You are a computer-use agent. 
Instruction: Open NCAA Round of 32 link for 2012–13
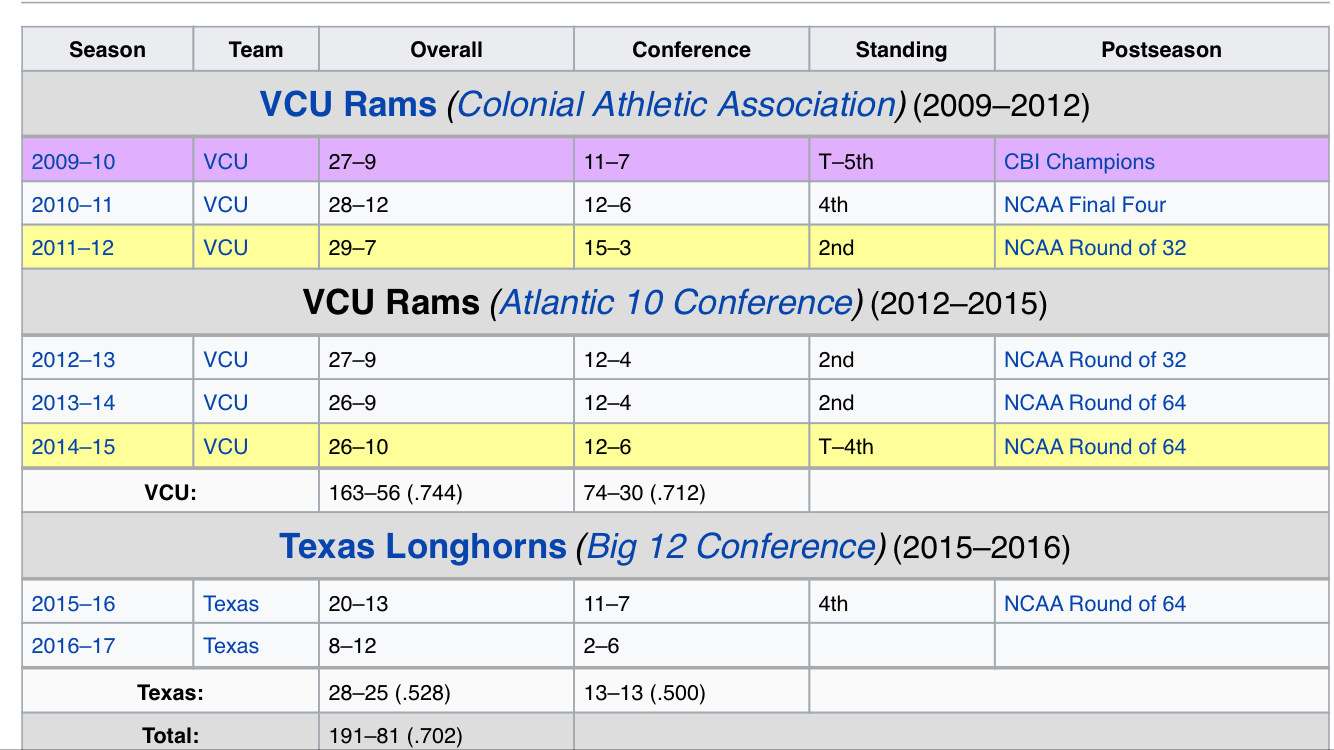pyautogui.click(x=1095, y=360)
